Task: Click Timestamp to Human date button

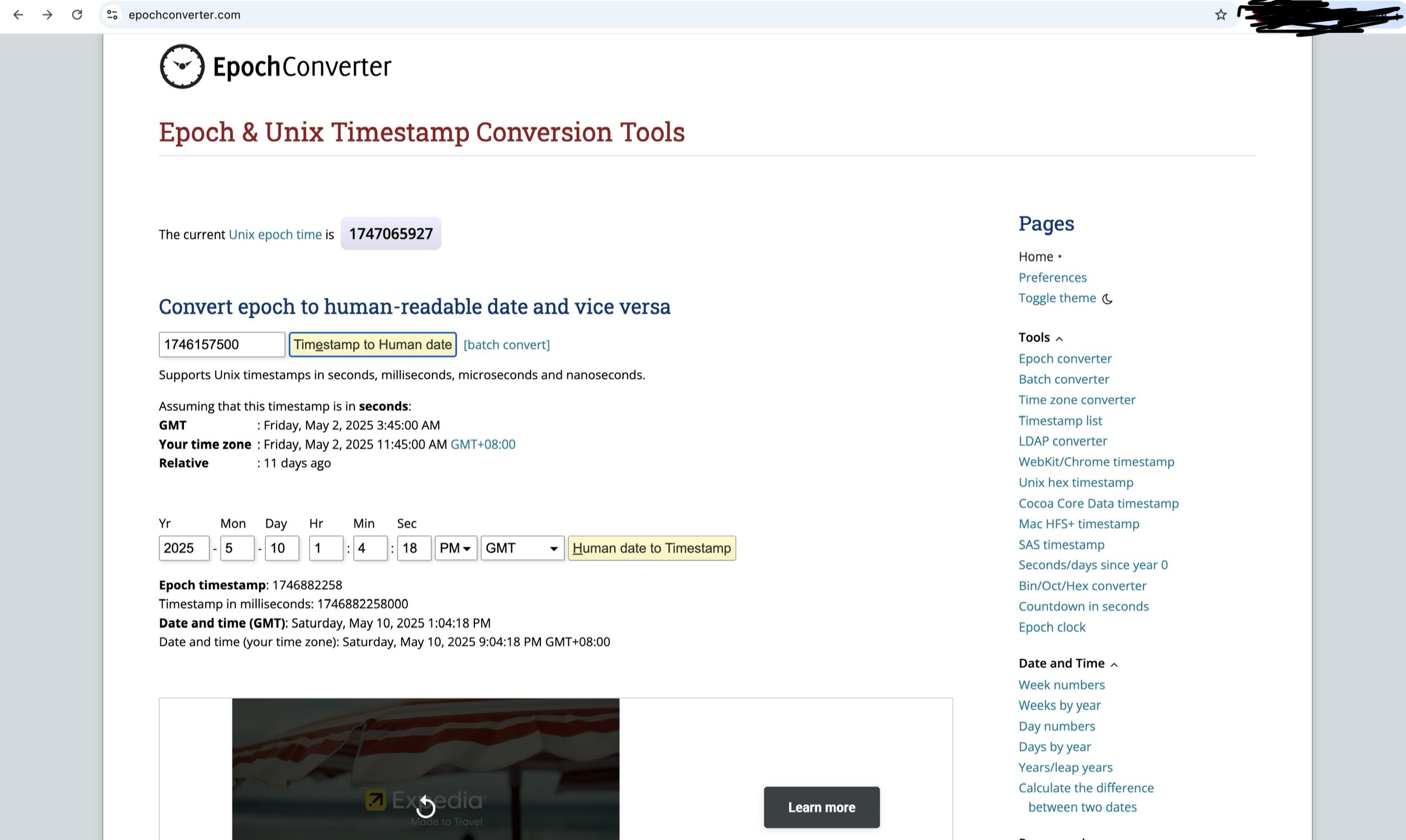Action: [373, 345]
